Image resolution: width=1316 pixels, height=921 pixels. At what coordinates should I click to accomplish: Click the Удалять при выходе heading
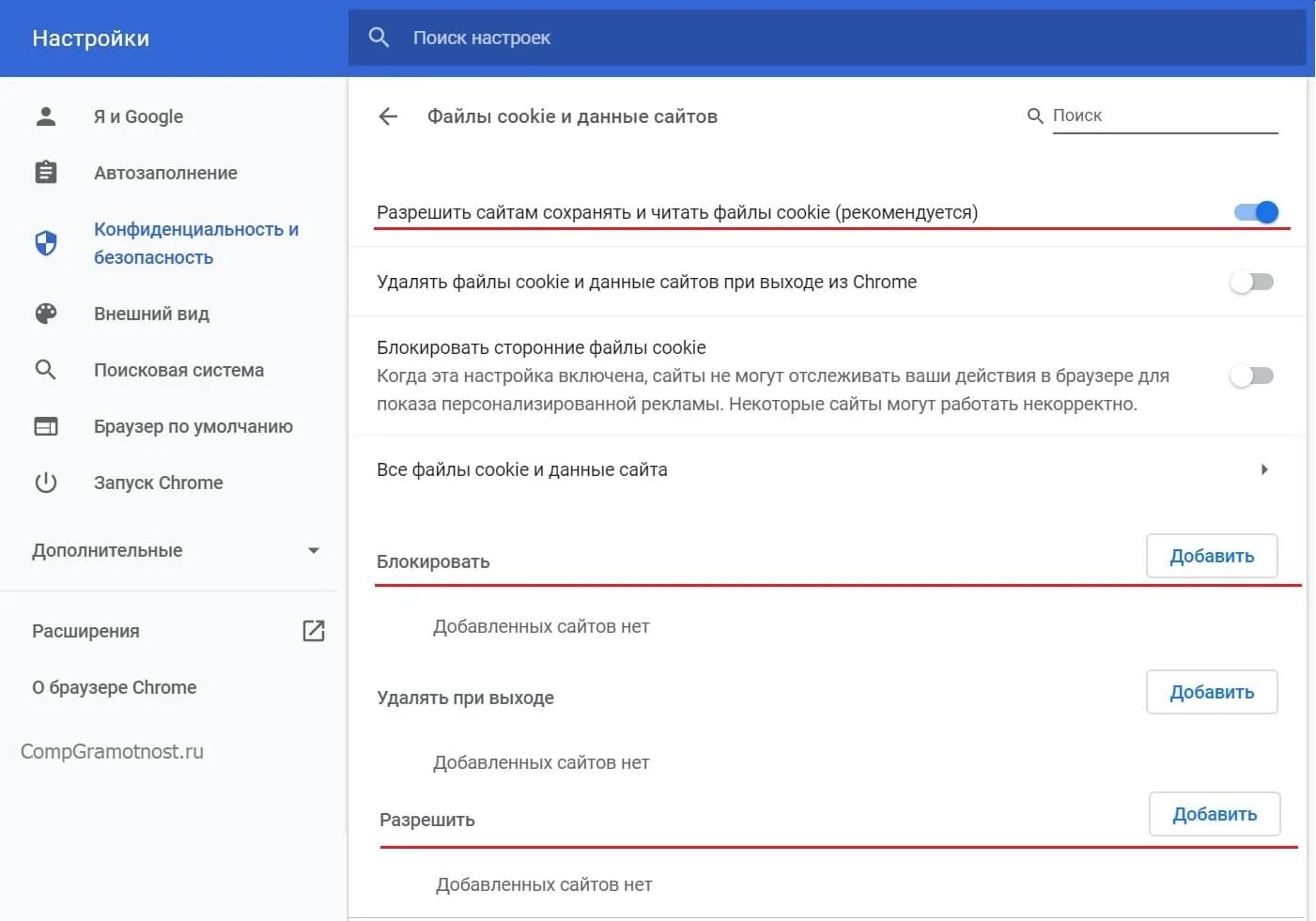465,698
